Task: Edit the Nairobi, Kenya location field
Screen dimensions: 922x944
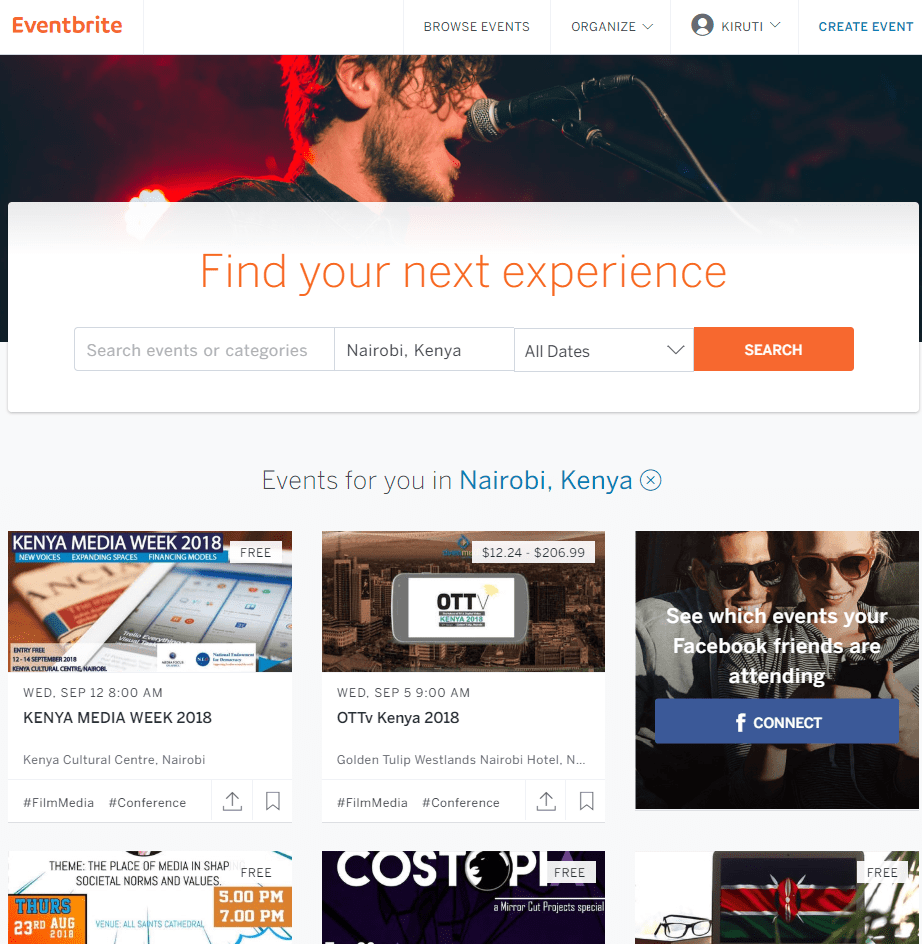Action: click(424, 349)
